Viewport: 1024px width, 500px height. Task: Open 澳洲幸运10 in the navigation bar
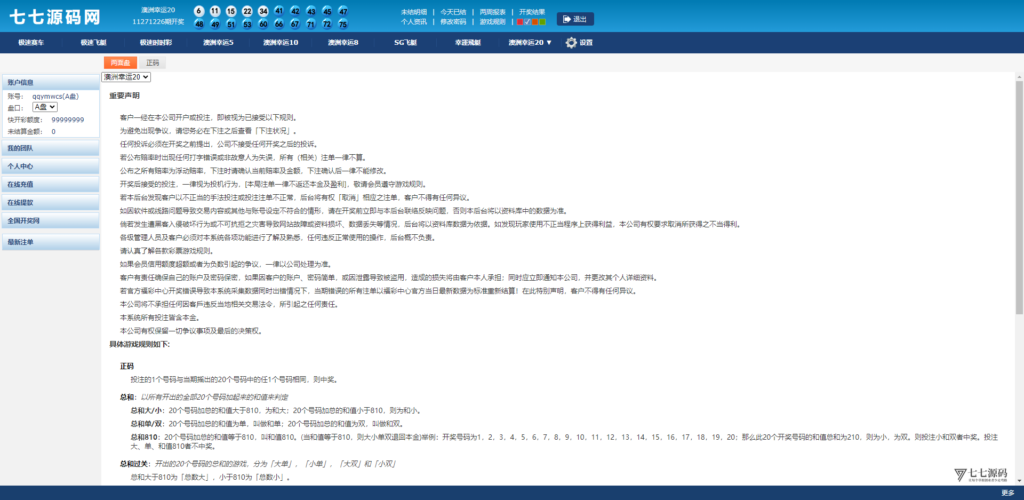click(x=281, y=42)
